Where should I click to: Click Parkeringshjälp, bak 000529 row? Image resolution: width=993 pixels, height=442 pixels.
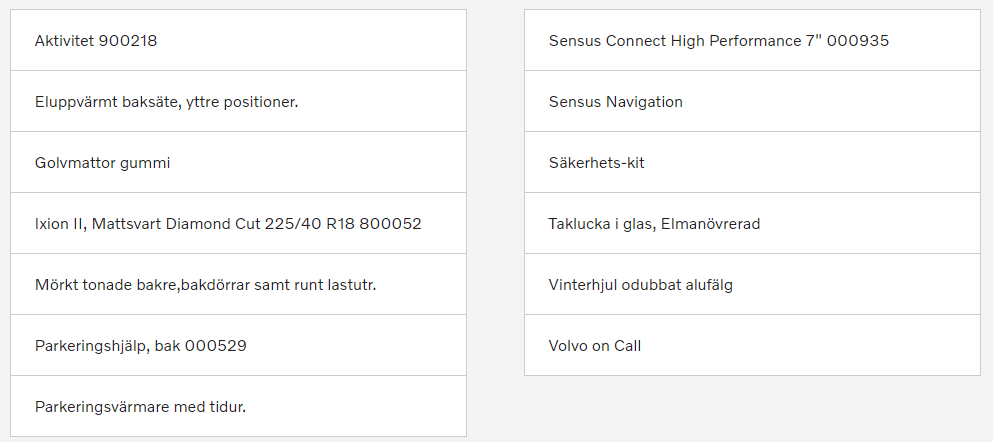tap(238, 345)
